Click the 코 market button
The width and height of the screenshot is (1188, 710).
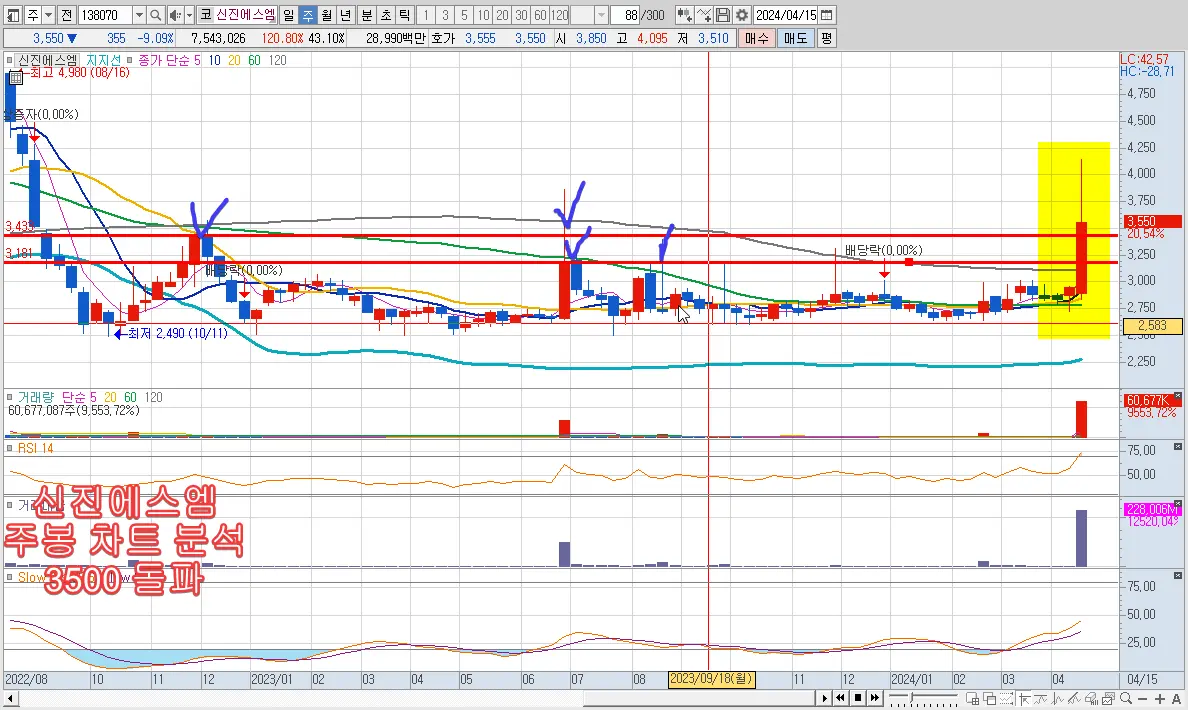(206, 15)
